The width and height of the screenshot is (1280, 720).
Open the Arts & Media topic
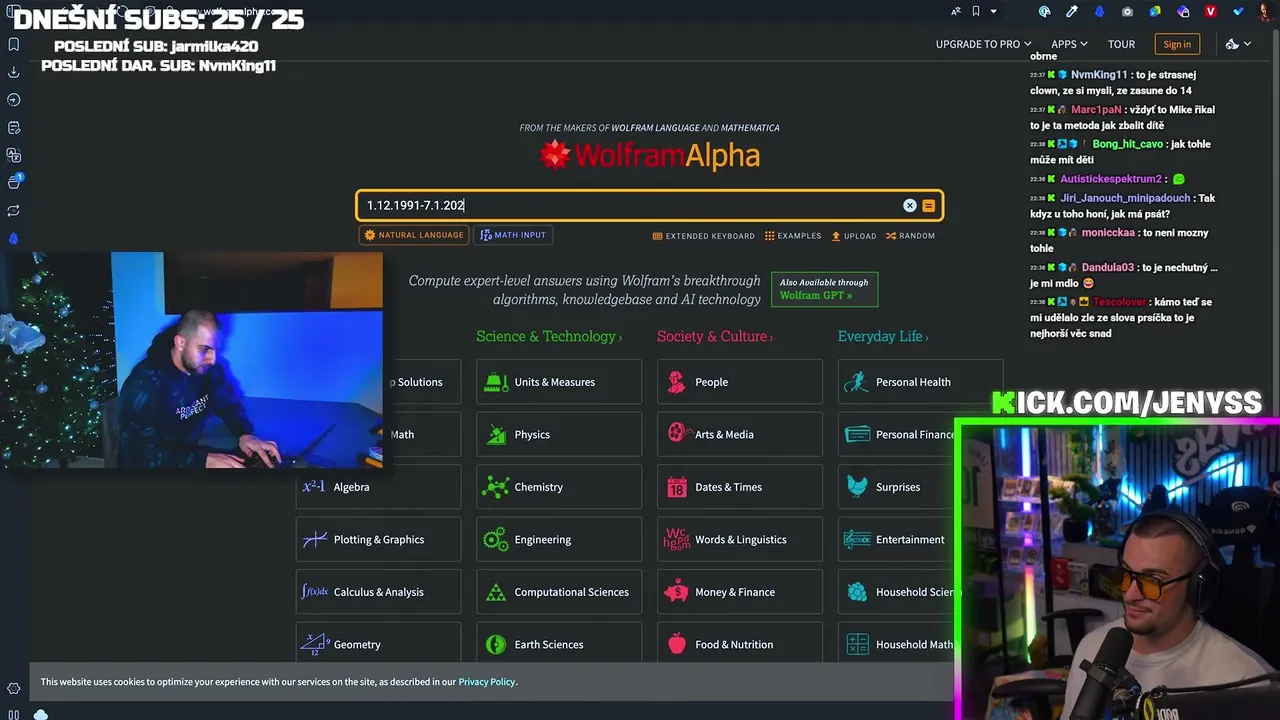(x=740, y=435)
